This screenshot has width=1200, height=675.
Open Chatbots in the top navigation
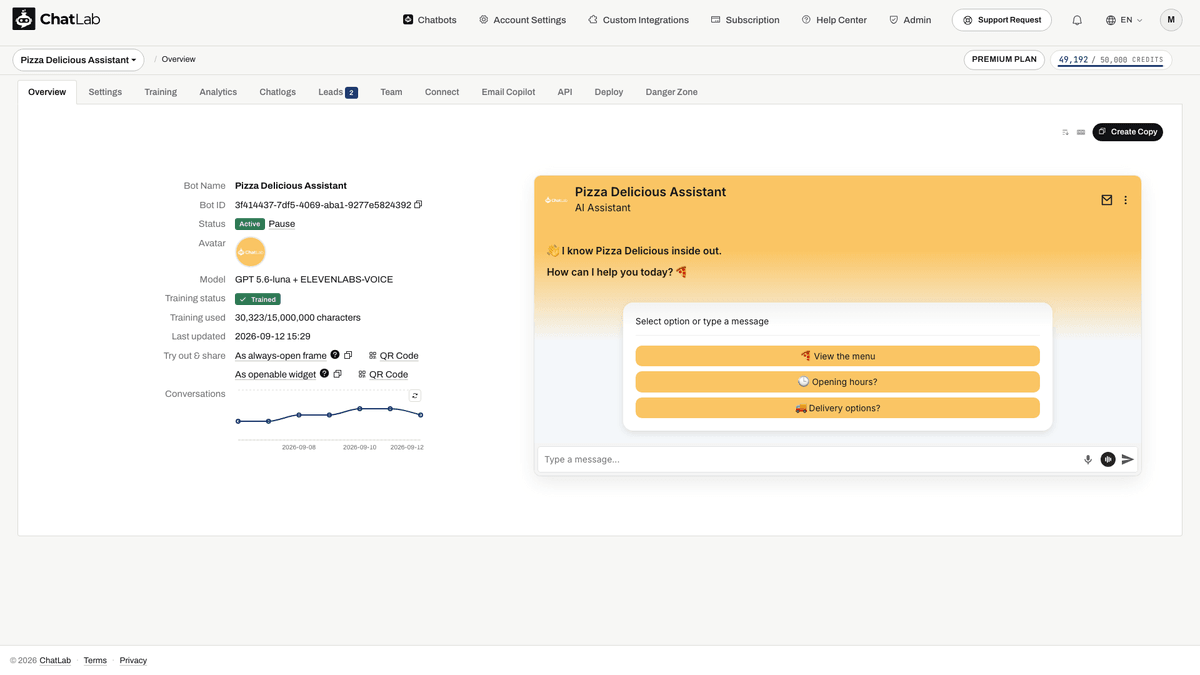point(430,20)
